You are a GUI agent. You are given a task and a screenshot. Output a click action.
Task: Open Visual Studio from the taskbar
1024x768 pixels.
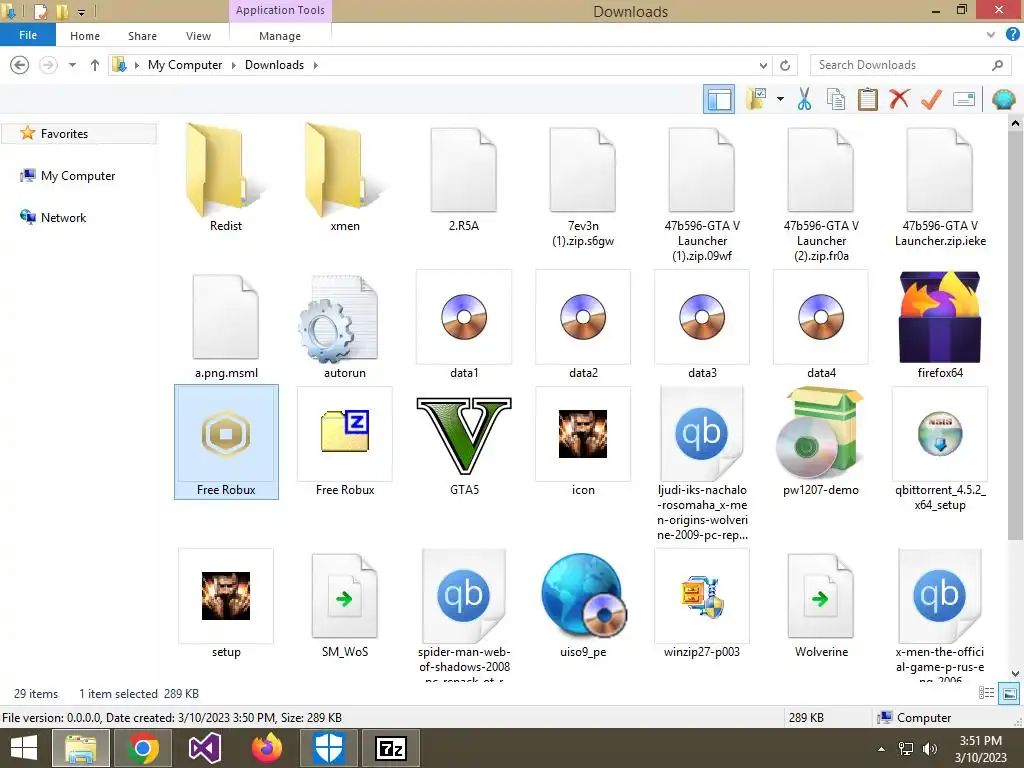click(x=204, y=748)
